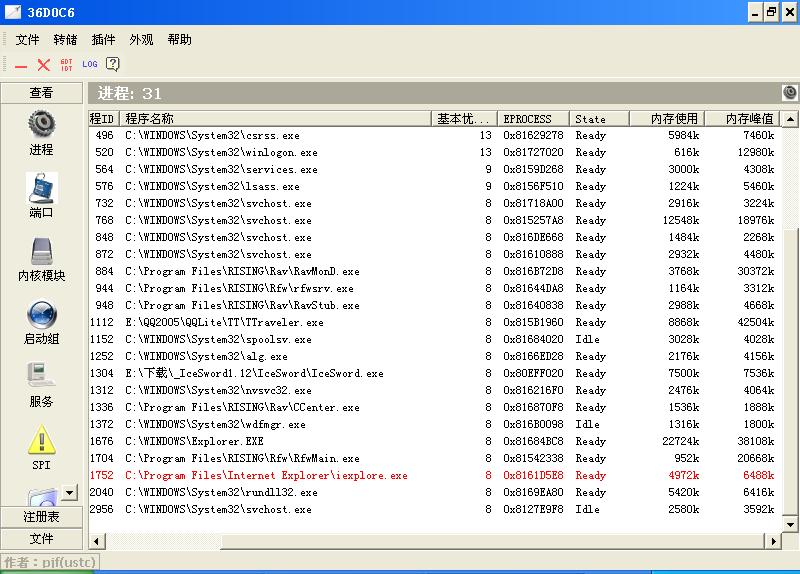800x574 pixels.
Task: Select the services.exe process row
Action: tap(434, 169)
